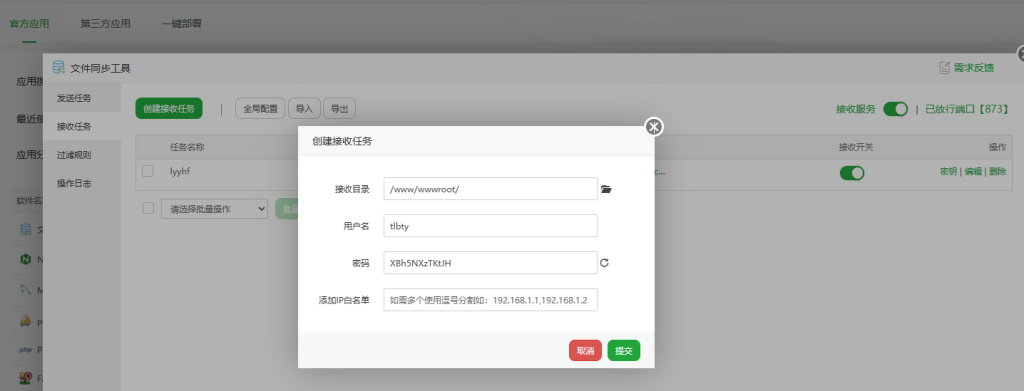
Task: Tick the batch operation checkbox
Action: point(148,208)
